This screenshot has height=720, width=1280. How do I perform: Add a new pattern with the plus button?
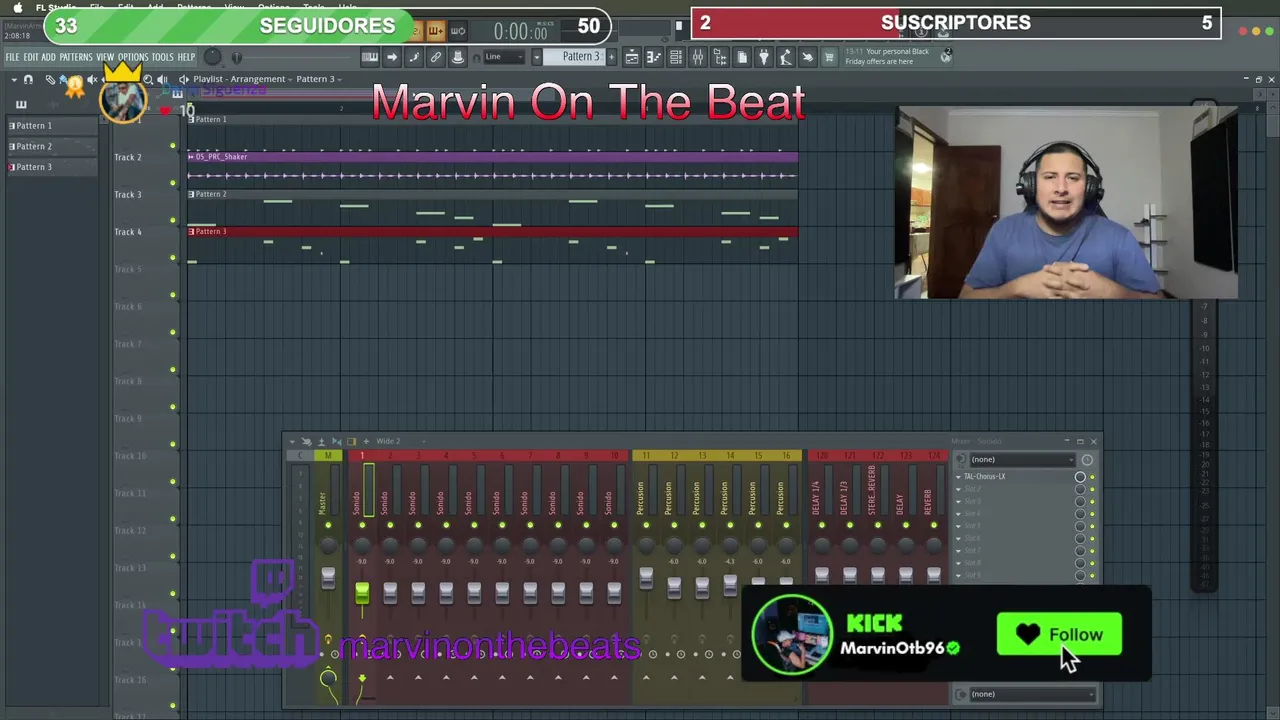coord(609,57)
